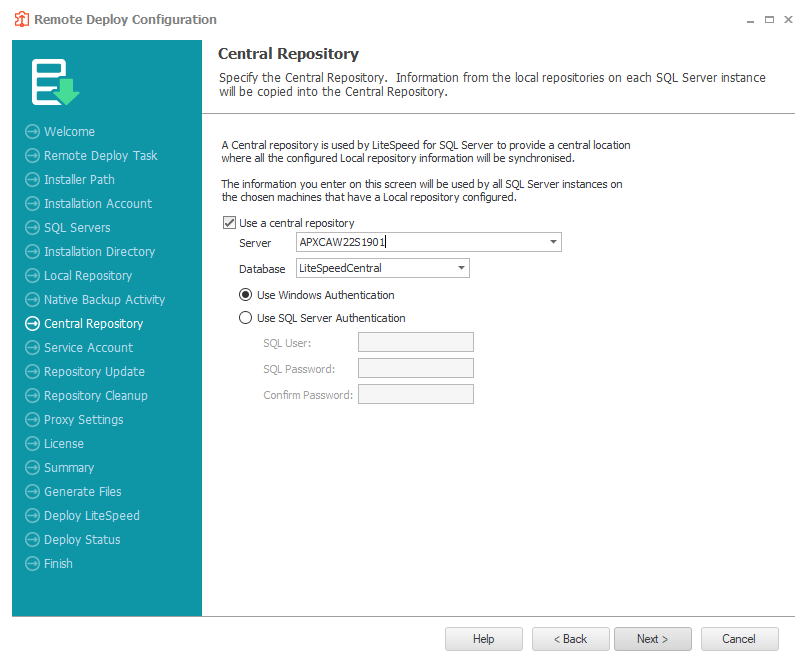The image size is (802, 662).
Task: Click the Deploy LiteSpeed step icon
Action: click(32, 516)
